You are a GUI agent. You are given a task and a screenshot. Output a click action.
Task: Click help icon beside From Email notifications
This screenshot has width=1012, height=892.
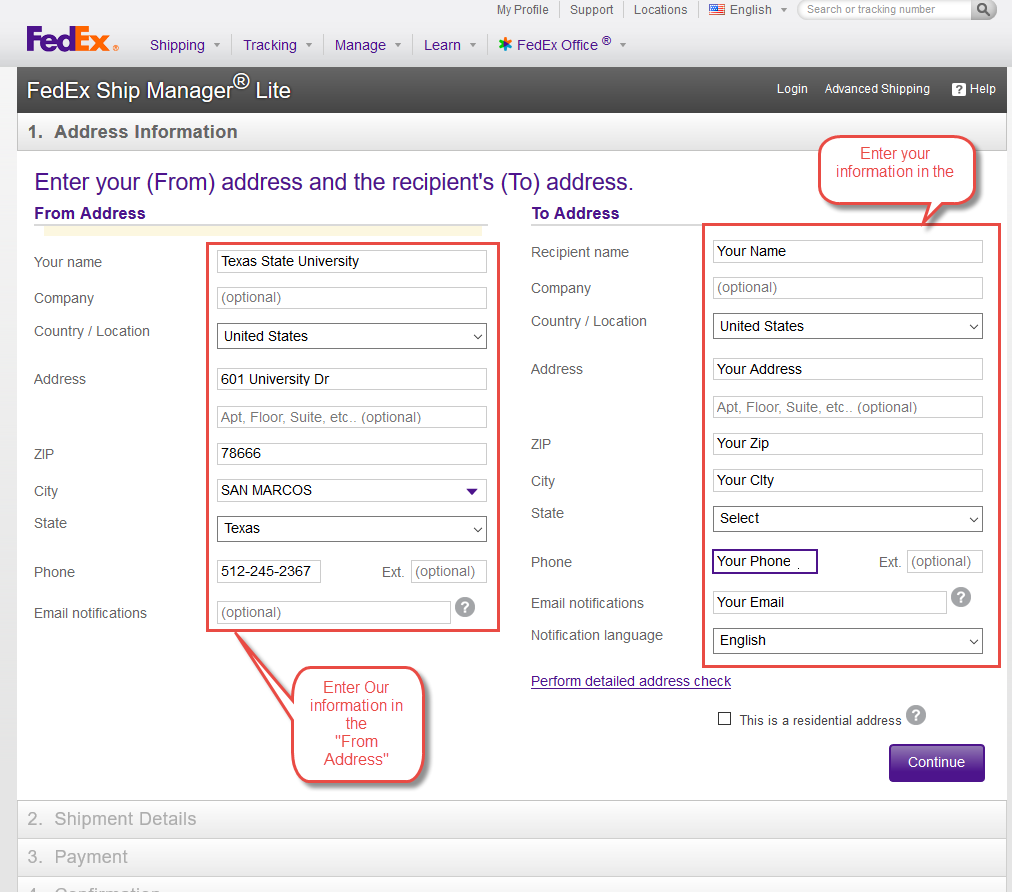(464, 607)
